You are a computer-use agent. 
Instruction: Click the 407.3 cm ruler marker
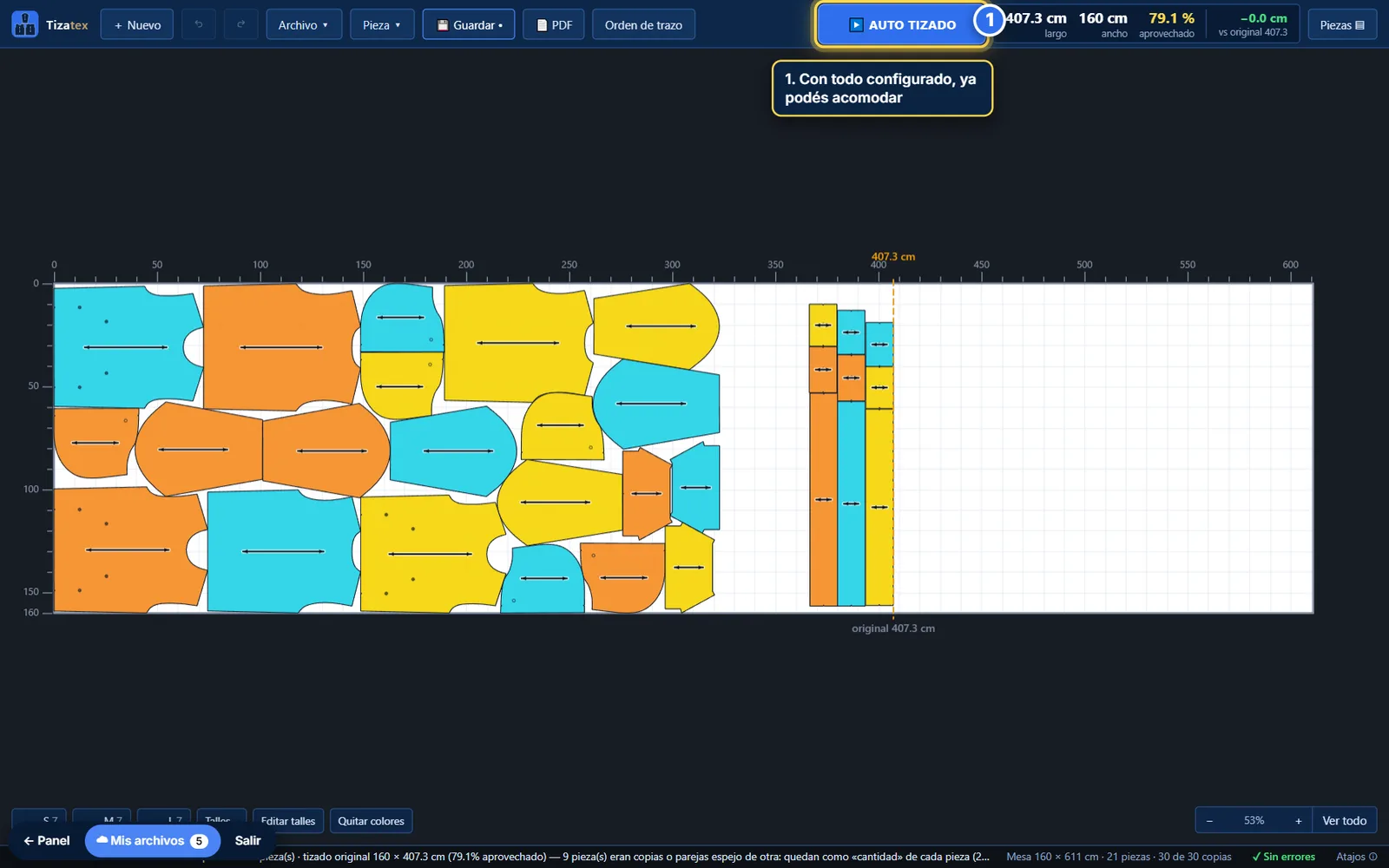tap(893, 257)
